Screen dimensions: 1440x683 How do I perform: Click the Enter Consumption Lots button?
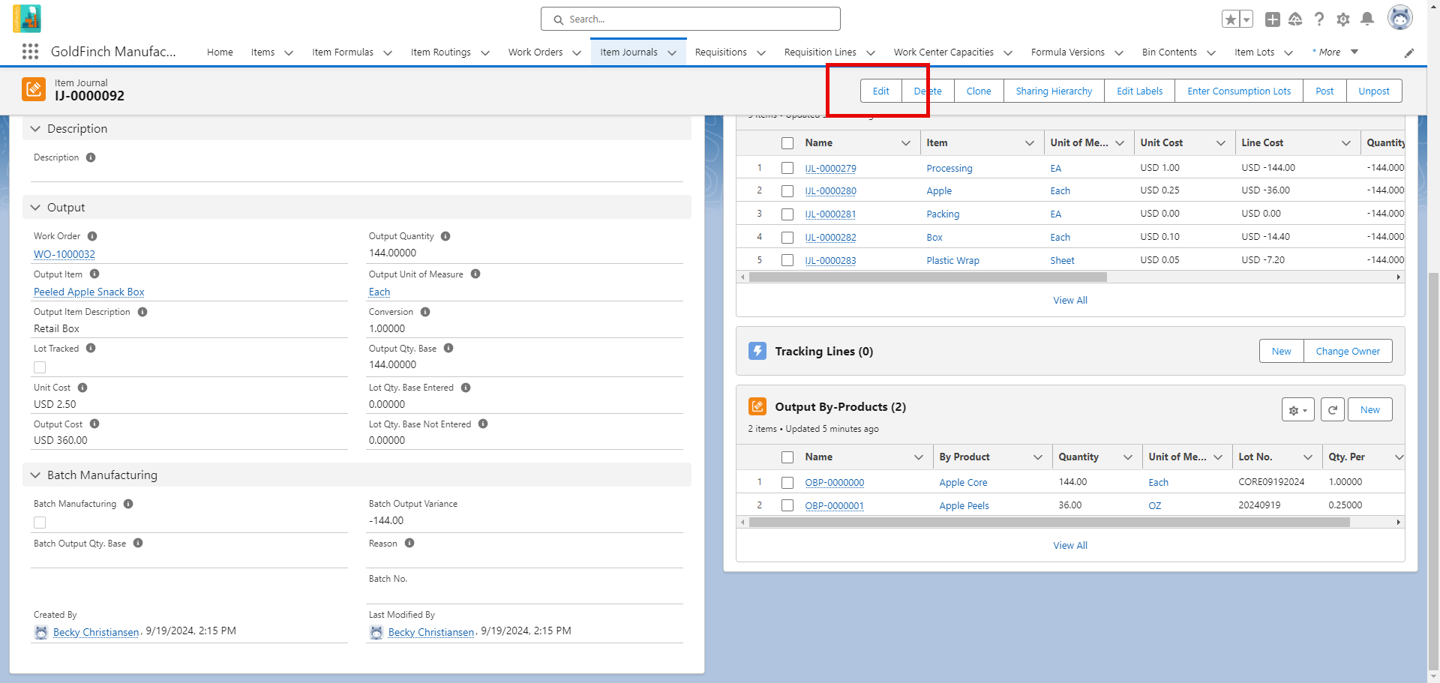coord(1239,91)
